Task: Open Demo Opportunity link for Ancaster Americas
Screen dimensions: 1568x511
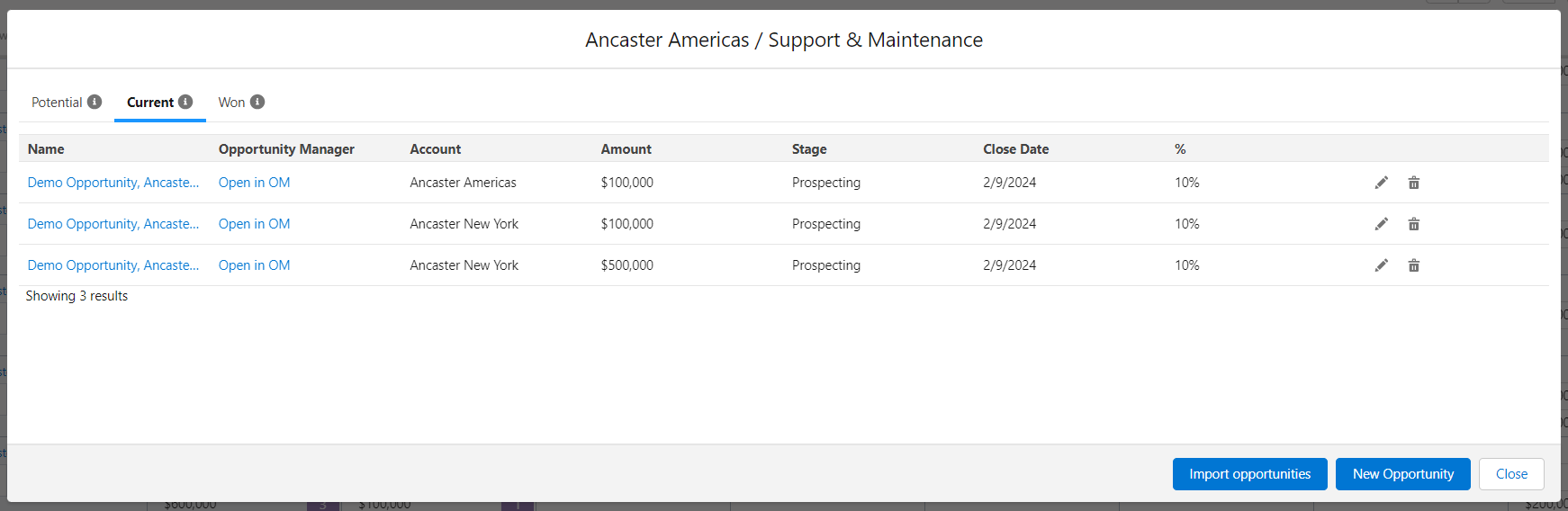Action: point(113,183)
